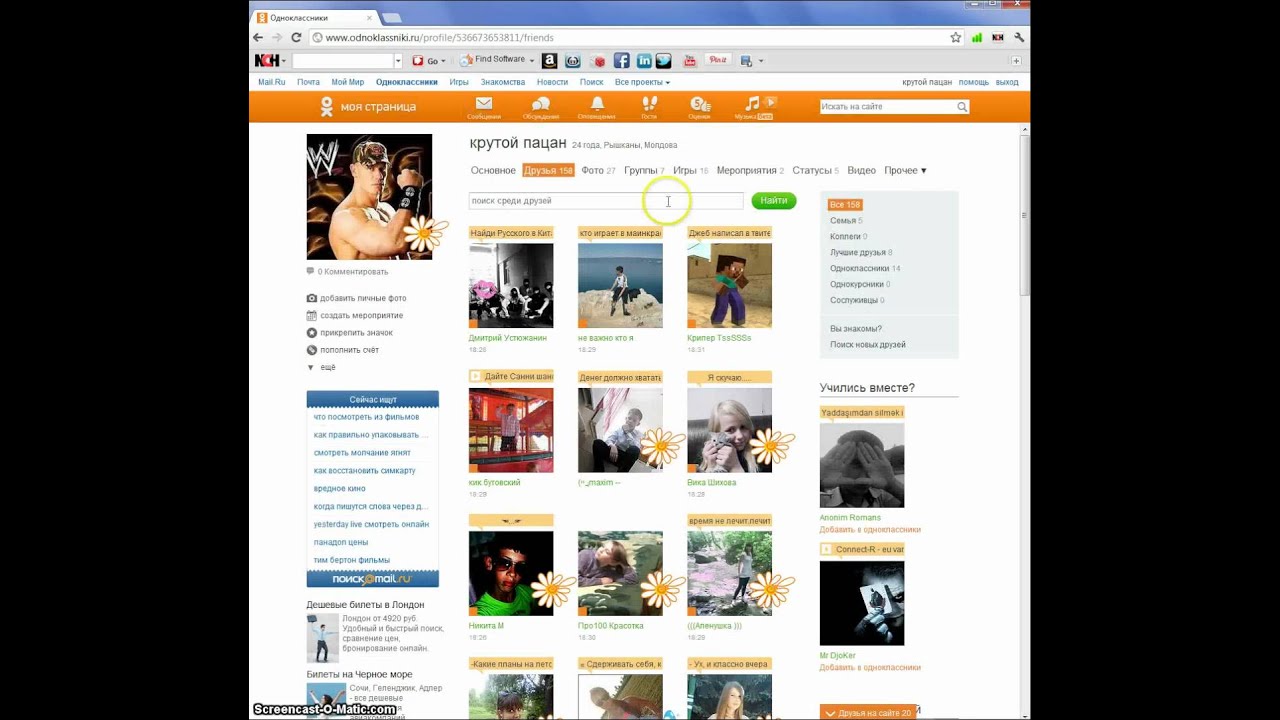Open Поиск новых друзей link
This screenshot has height=720, width=1280.
click(x=868, y=345)
